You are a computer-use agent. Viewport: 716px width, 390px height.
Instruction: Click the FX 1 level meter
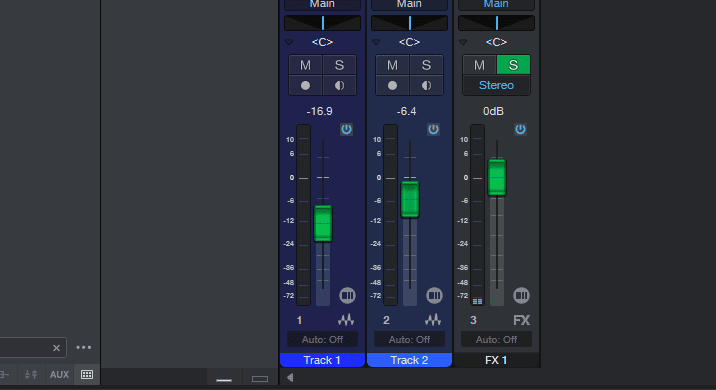[477, 215]
